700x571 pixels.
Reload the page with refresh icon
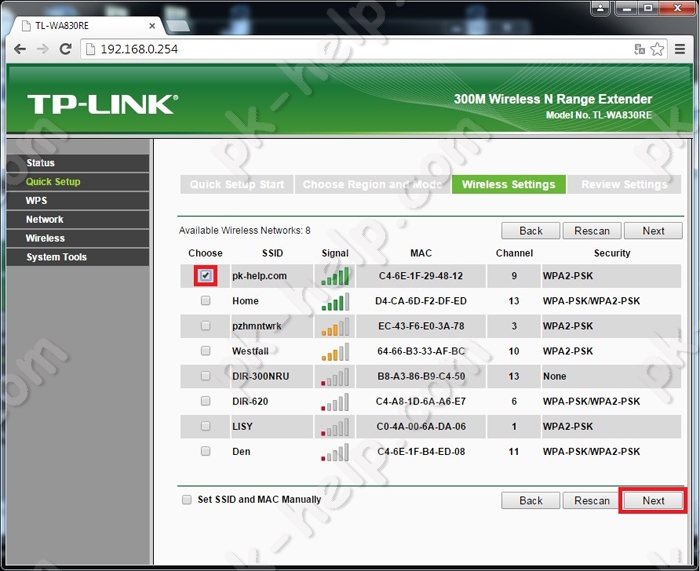(66, 49)
